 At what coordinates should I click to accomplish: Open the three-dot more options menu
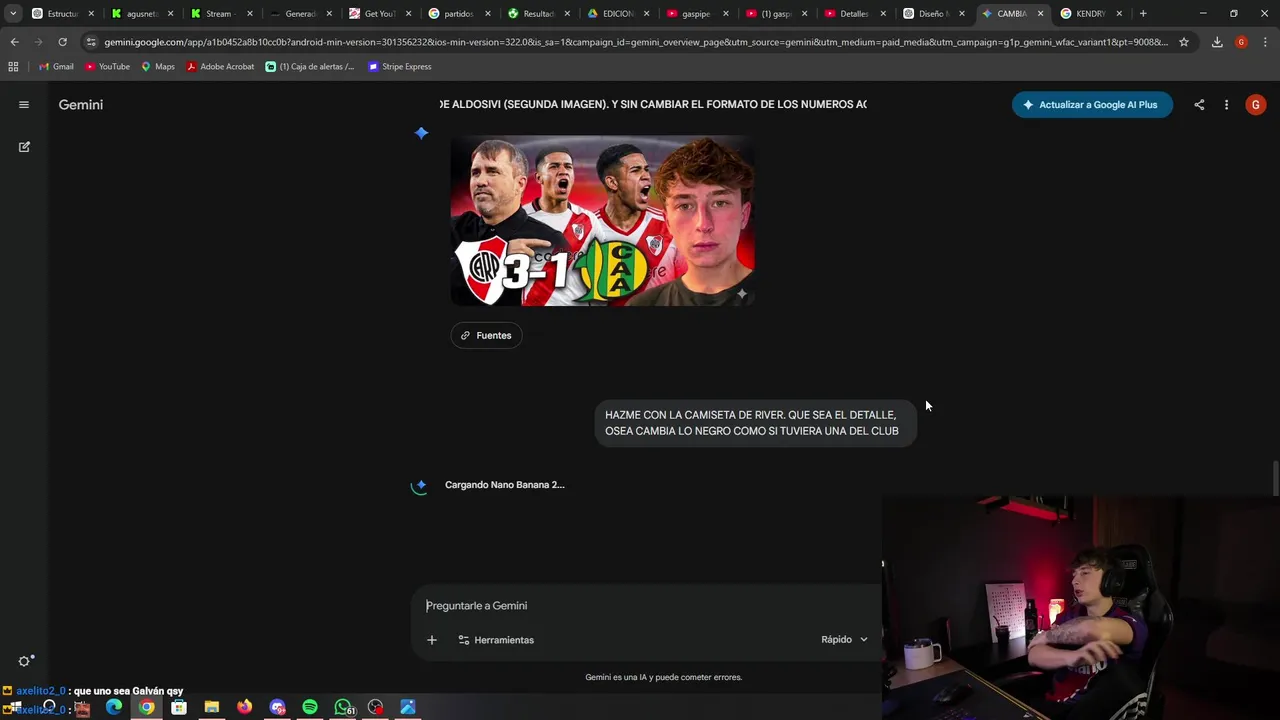coord(1226,104)
